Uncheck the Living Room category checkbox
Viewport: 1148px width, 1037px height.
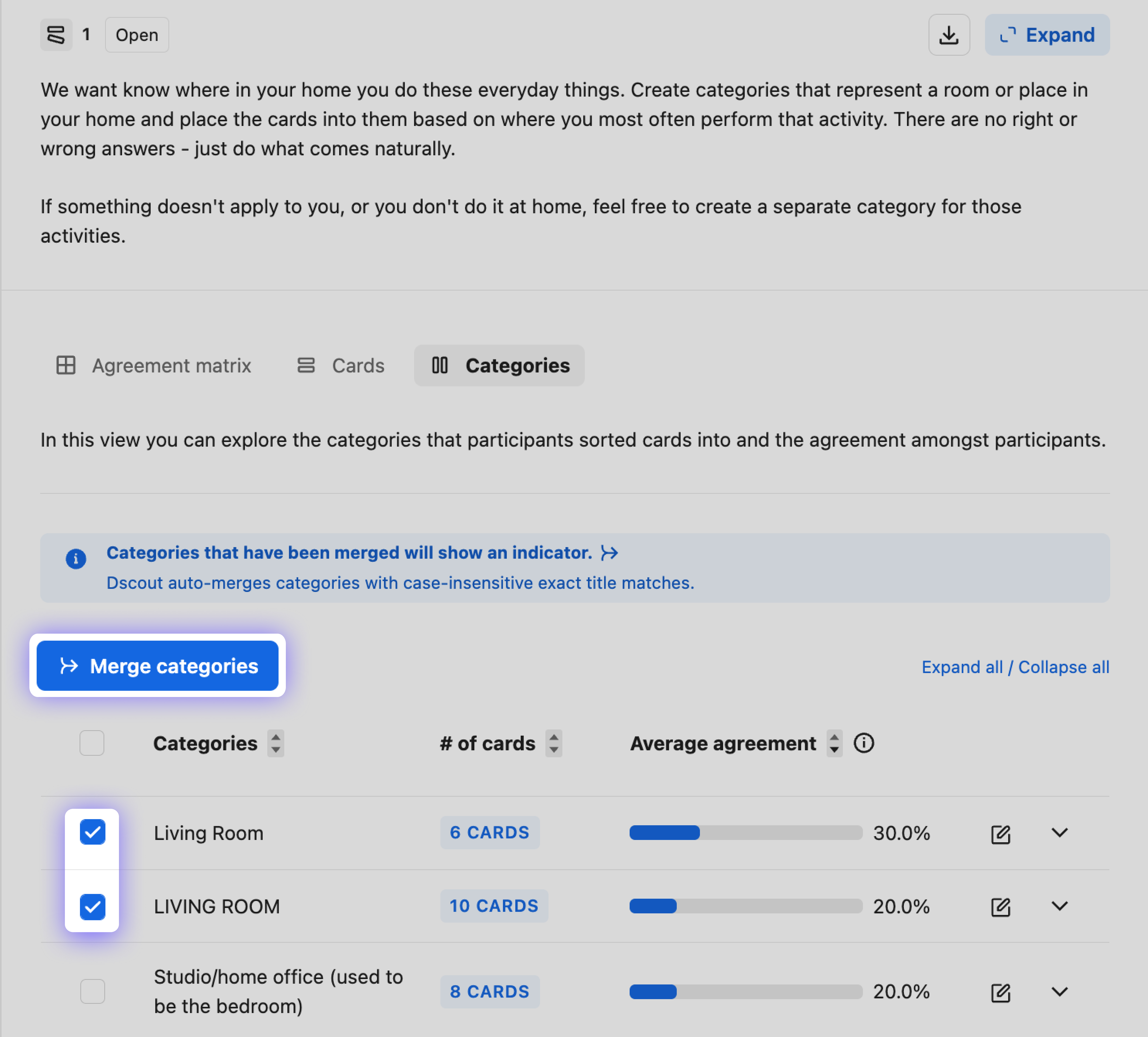[92, 833]
